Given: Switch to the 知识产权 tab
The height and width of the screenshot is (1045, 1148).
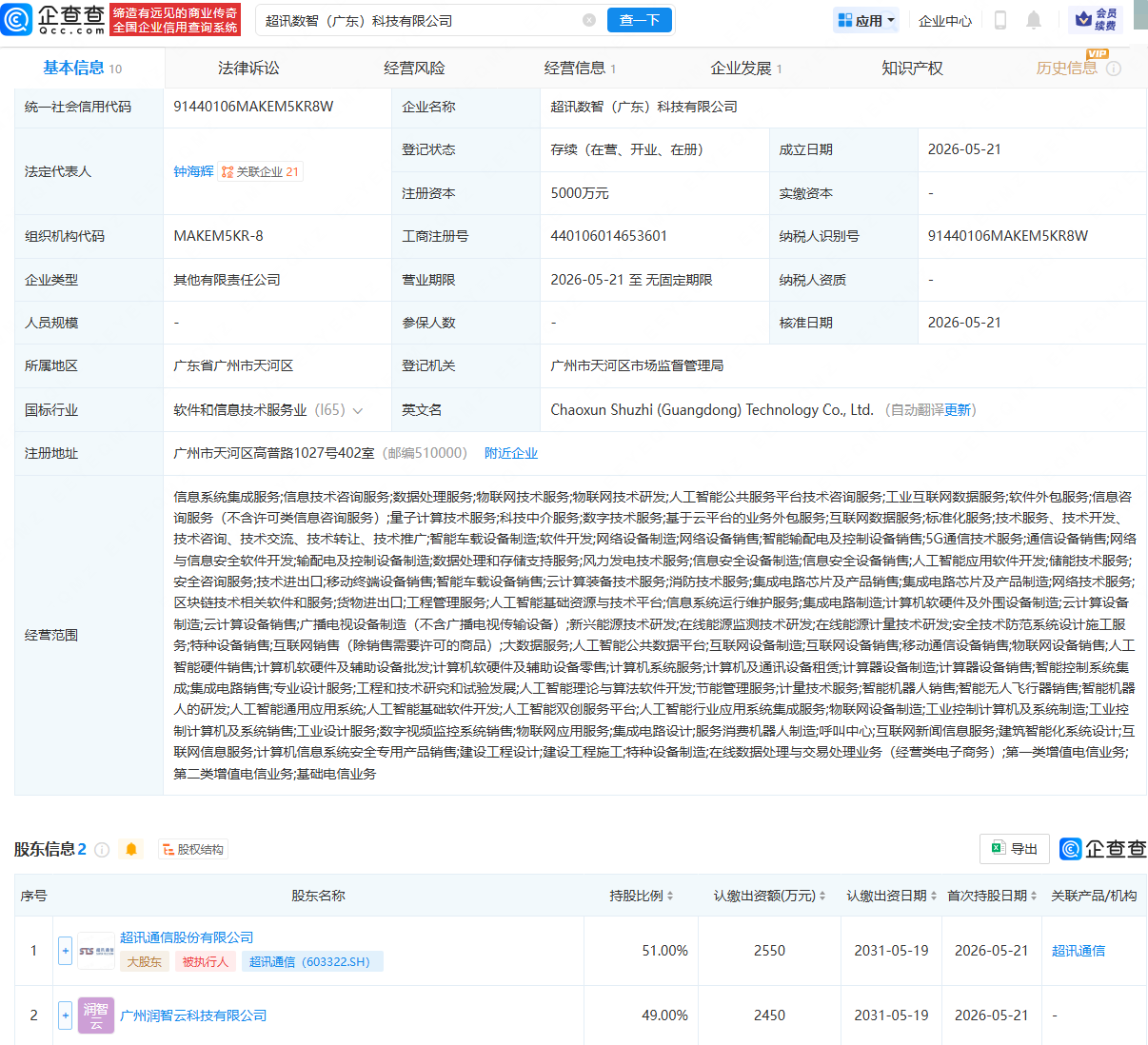Looking at the screenshot, I should (912, 69).
